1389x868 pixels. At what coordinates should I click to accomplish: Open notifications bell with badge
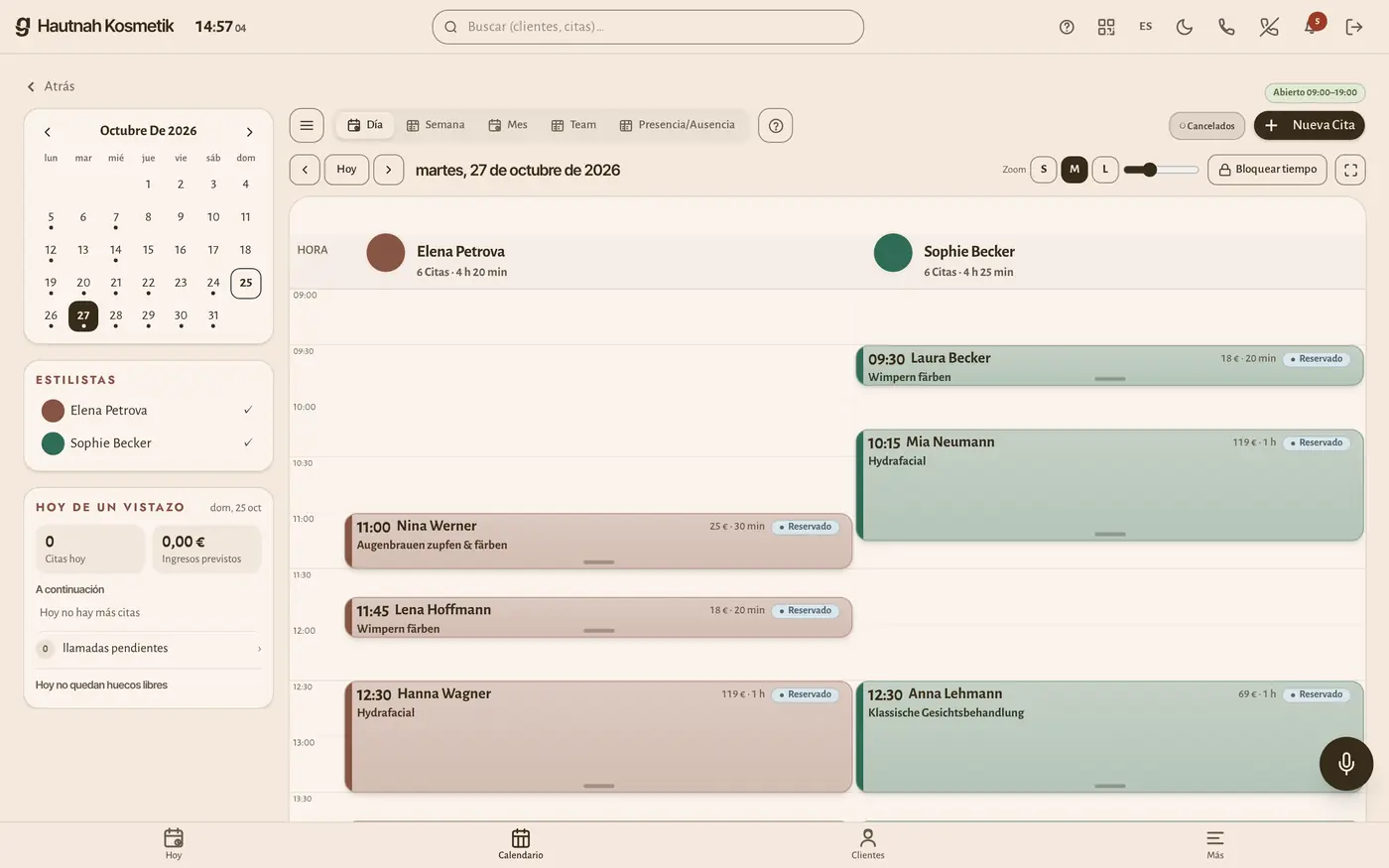click(1311, 27)
